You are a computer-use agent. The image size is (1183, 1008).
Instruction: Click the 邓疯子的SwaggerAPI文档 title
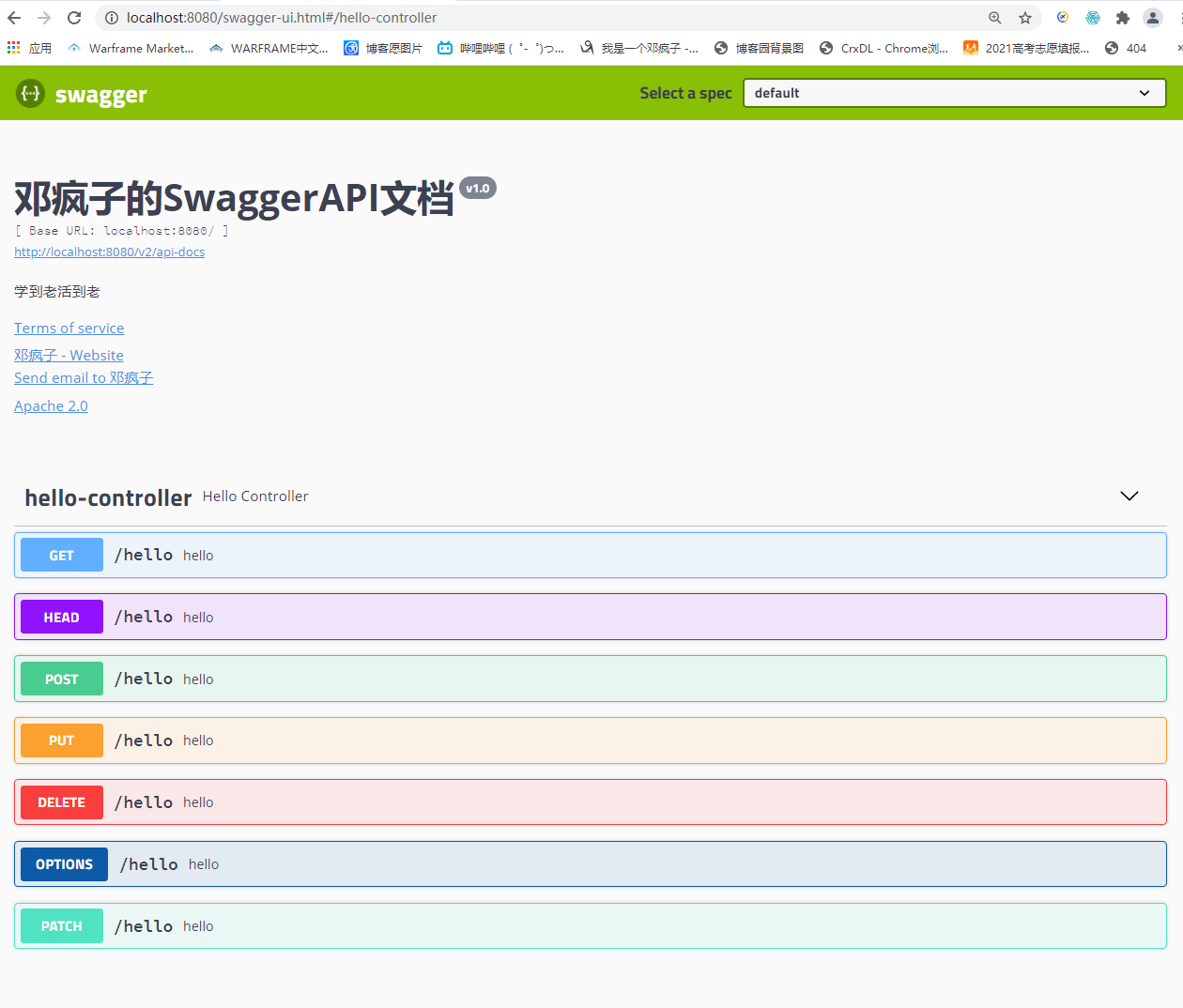tap(234, 198)
